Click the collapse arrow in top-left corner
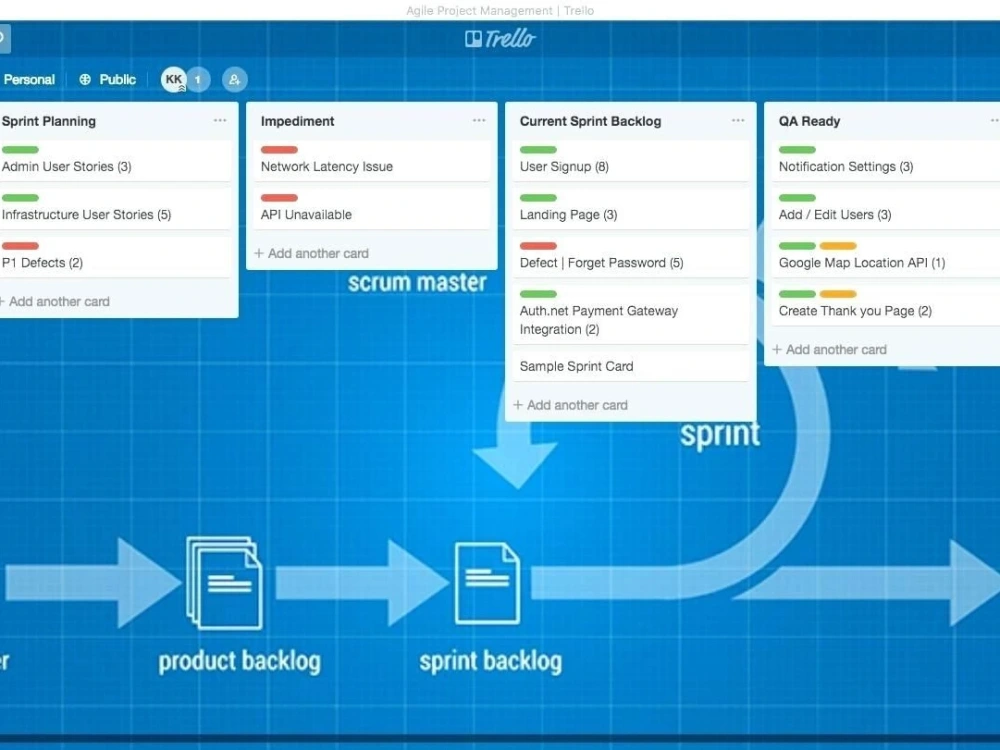Image resolution: width=1000 pixels, height=750 pixels. pos(3,38)
